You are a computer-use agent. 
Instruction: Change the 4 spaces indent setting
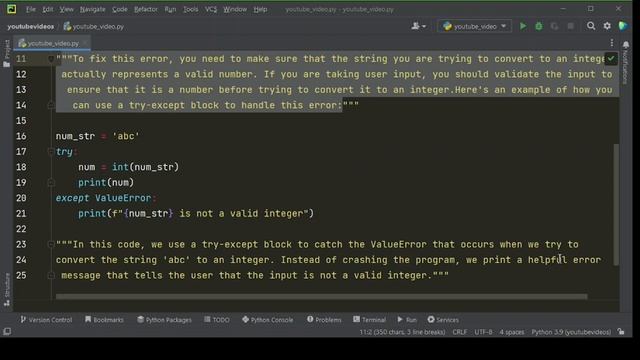coord(511,332)
